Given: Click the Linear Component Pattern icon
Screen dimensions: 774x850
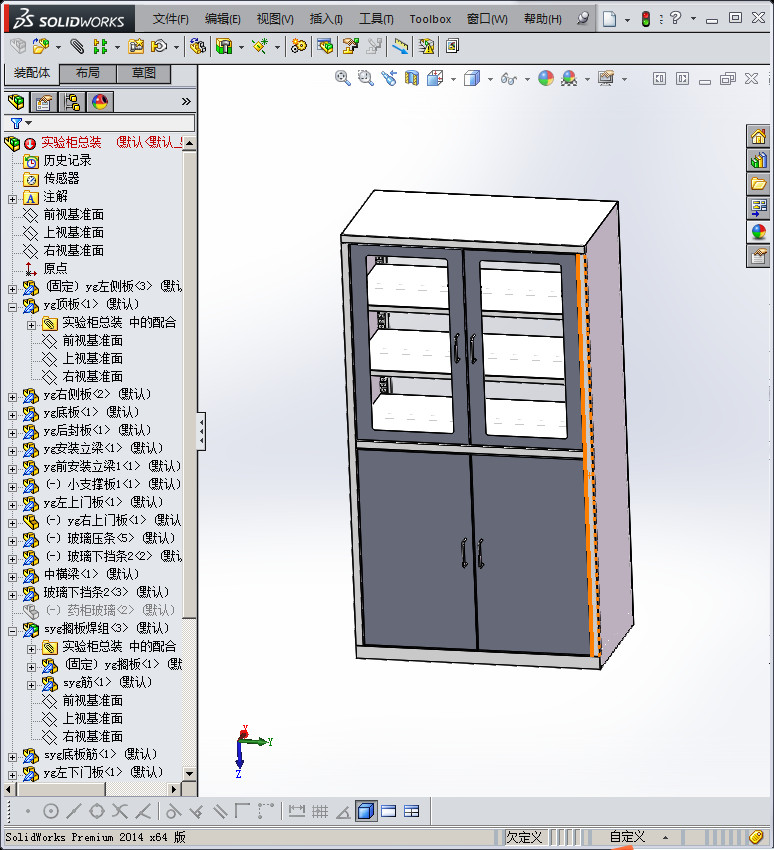Looking at the screenshot, I should [x=100, y=47].
